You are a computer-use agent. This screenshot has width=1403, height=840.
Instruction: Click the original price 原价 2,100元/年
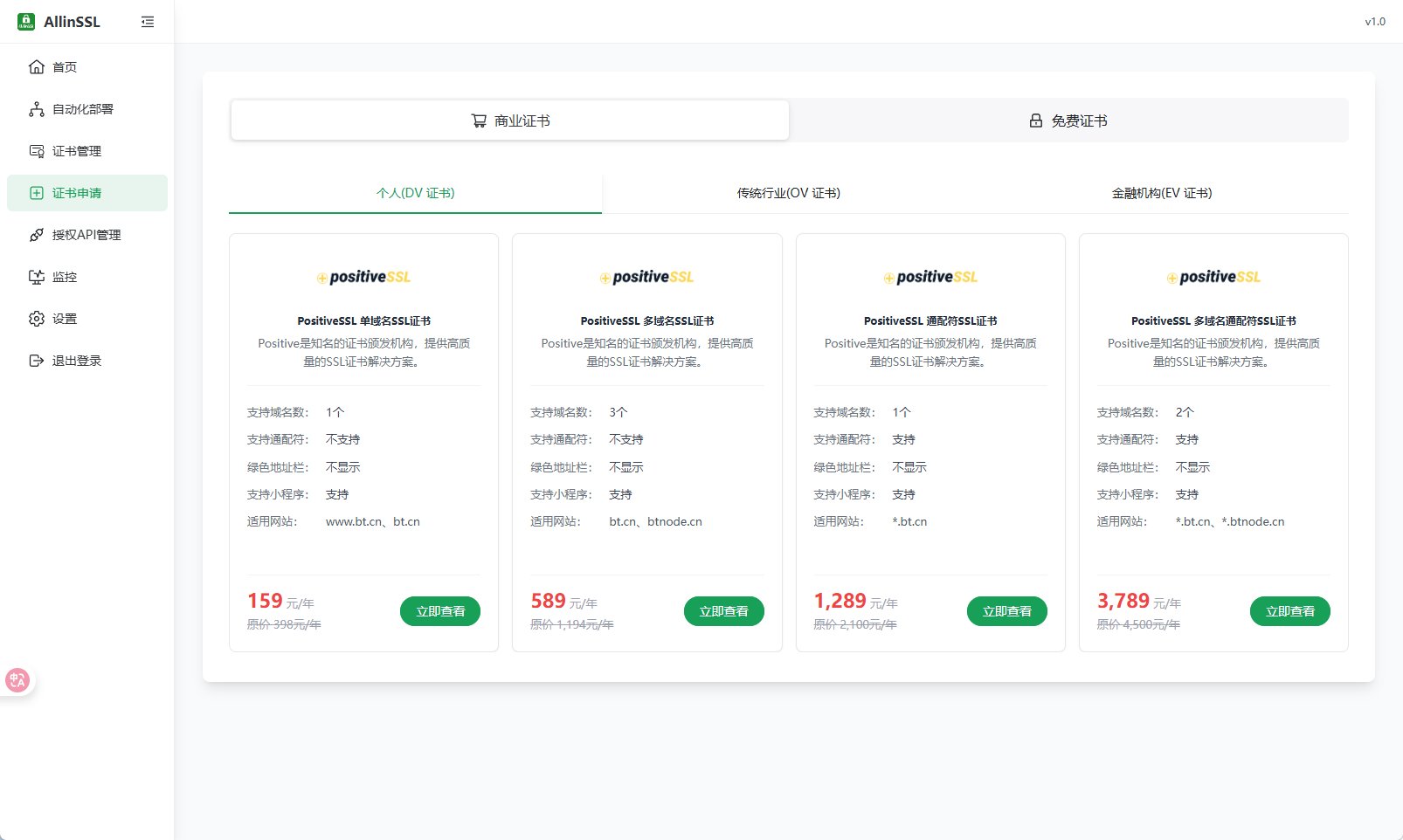pyautogui.click(x=855, y=624)
